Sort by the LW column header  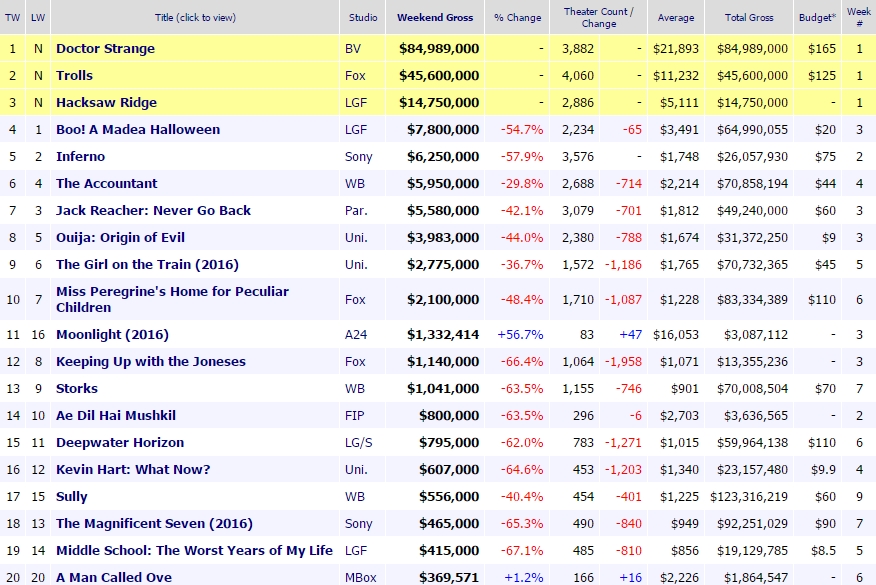pyautogui.click(x=38, y=17)
